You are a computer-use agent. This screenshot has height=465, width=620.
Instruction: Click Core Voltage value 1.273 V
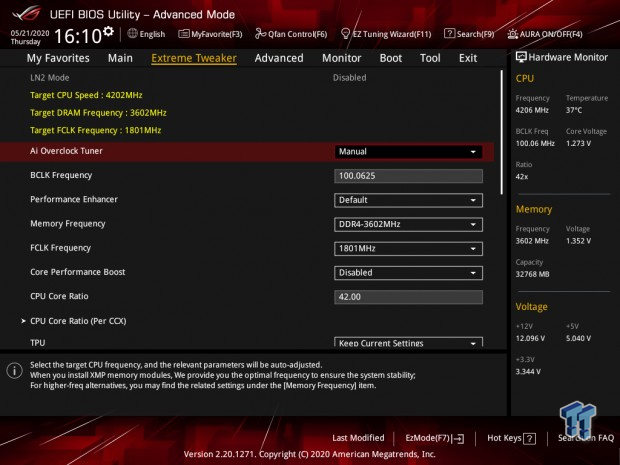click(578, 144)
